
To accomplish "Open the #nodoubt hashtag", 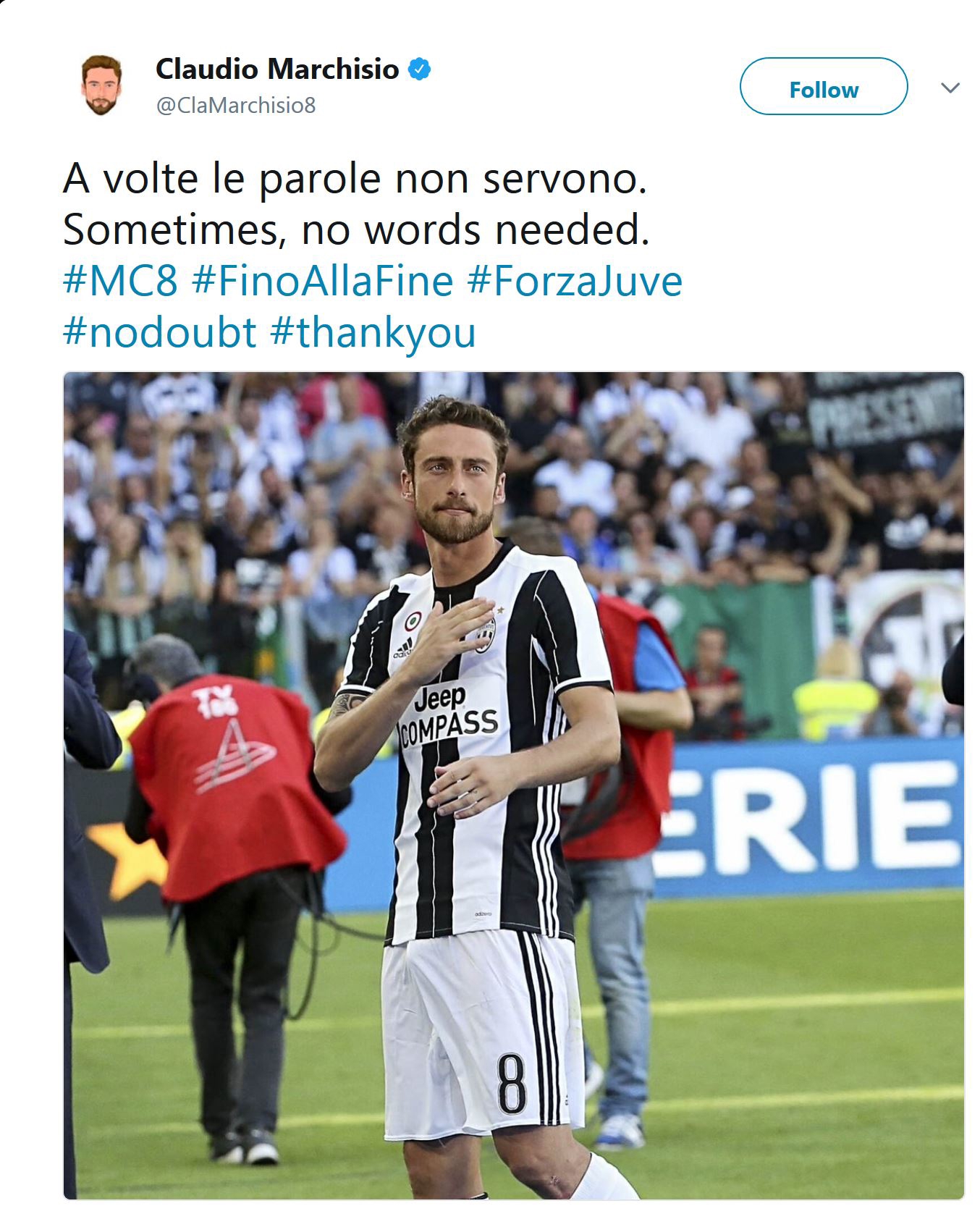I will pos(160,332).
